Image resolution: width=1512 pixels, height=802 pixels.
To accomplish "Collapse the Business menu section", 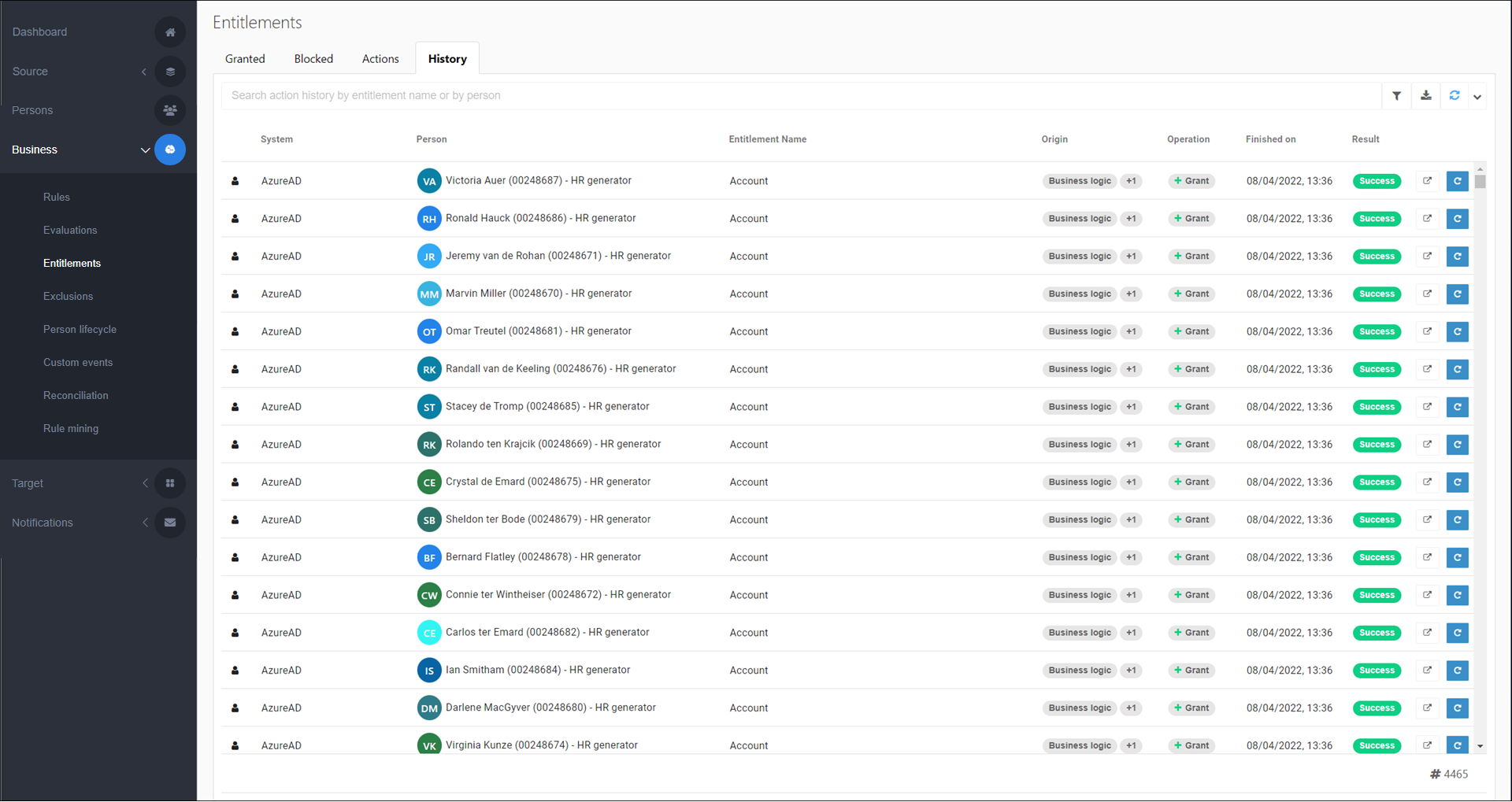I will pos(145,150).
